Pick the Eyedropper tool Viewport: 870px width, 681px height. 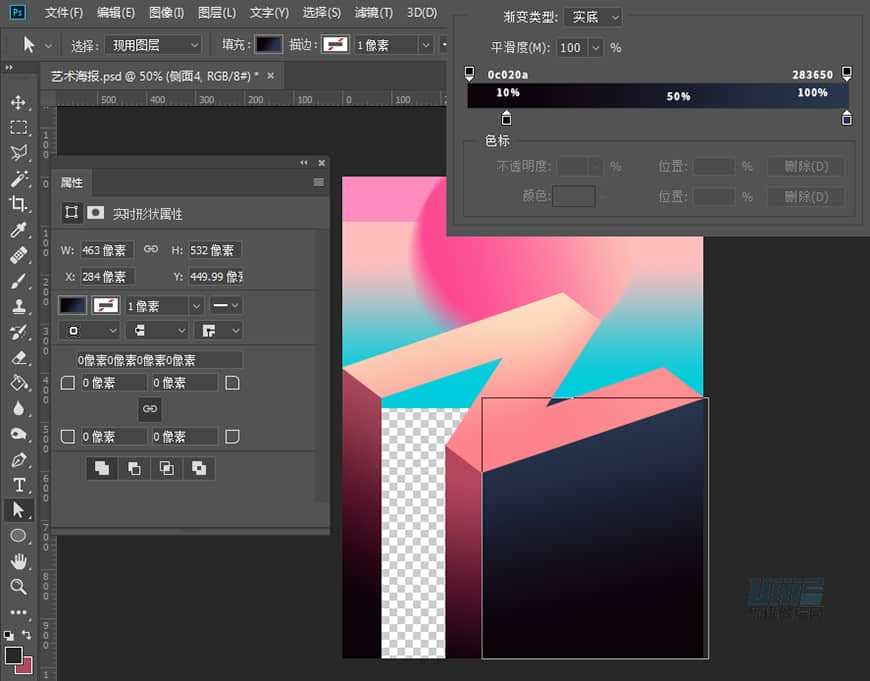(18, 230)
